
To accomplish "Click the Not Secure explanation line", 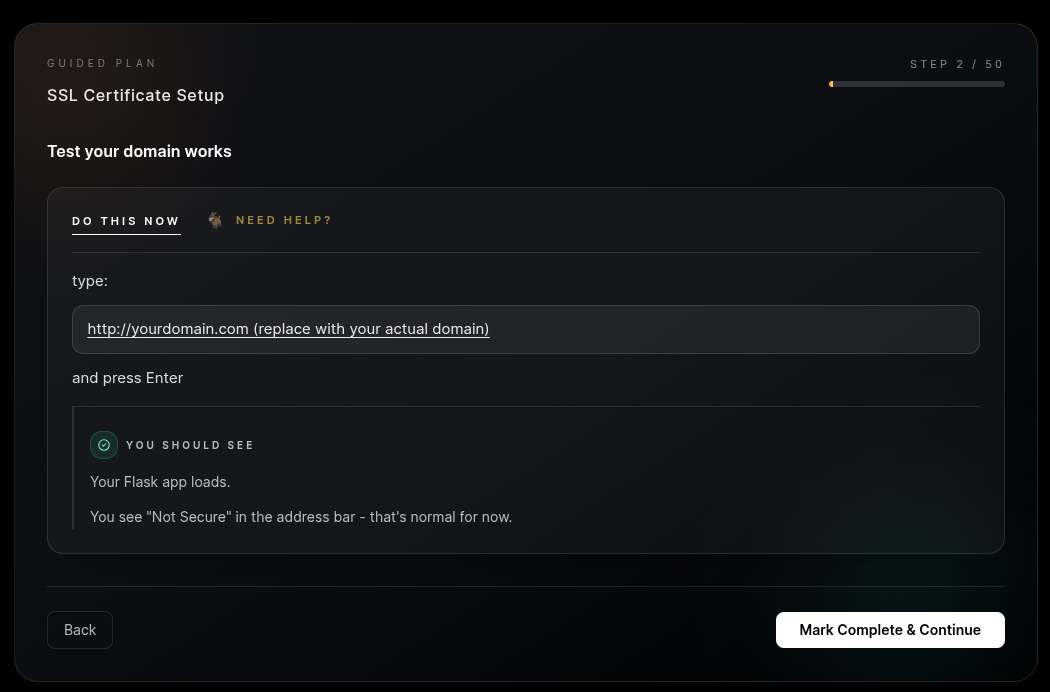I will [301, 516].
